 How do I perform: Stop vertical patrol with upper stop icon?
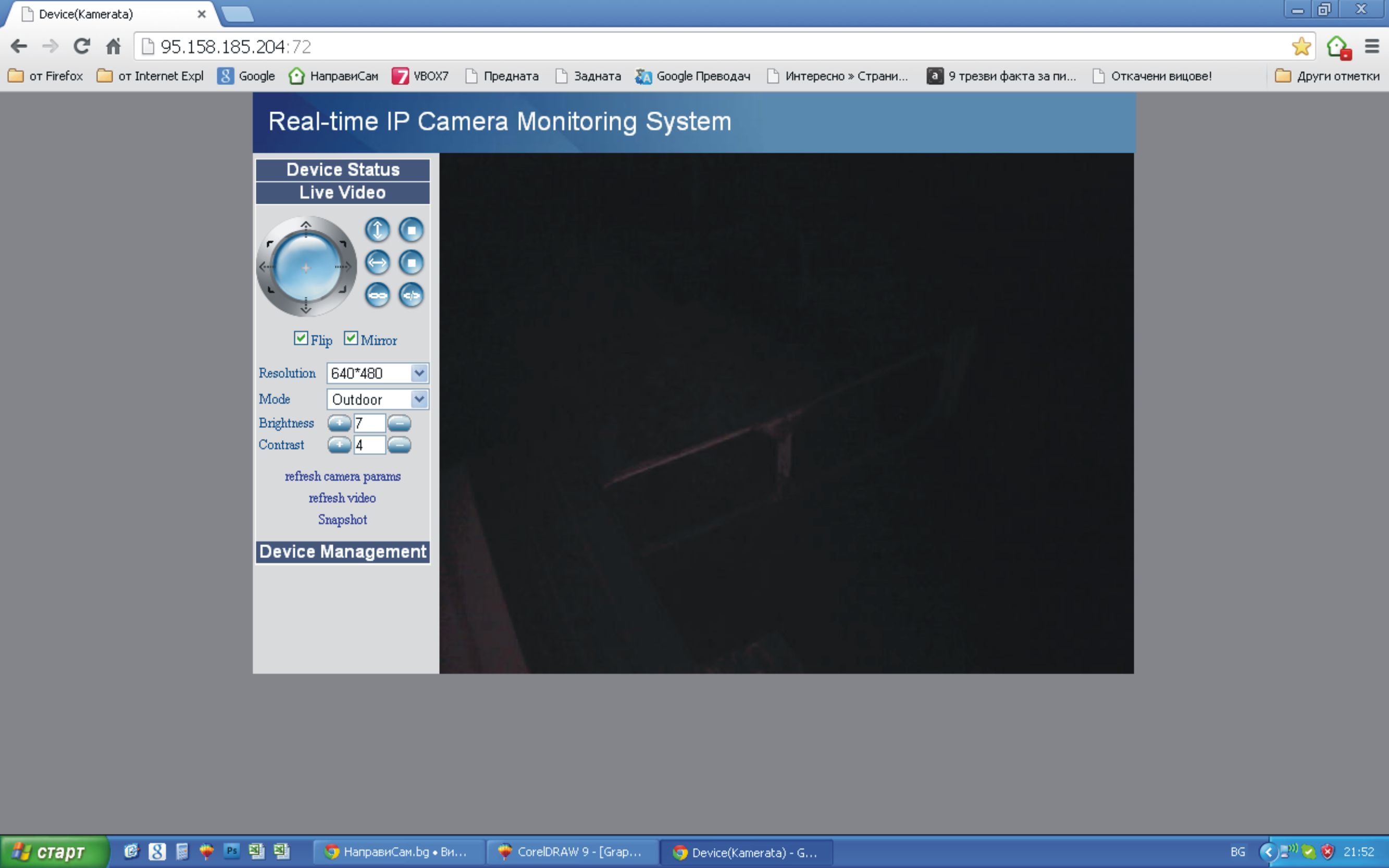[x=411, y=230]
